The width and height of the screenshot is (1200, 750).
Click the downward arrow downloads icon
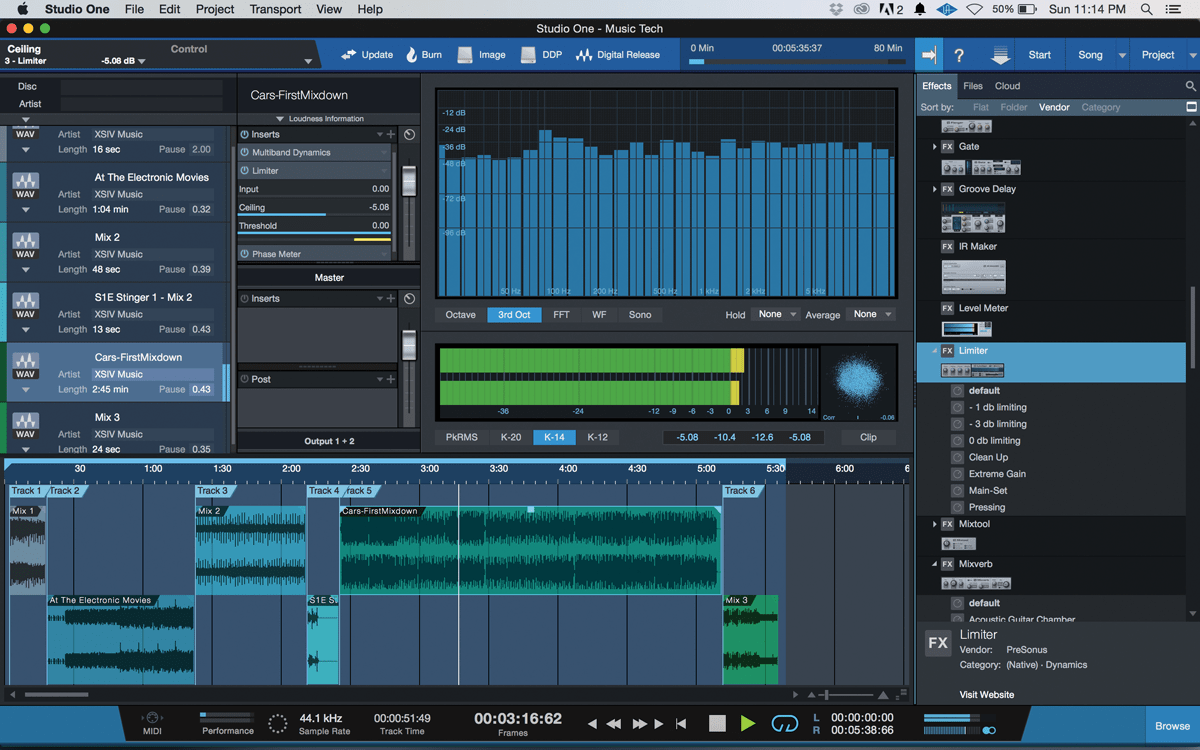click(1000, 55)
